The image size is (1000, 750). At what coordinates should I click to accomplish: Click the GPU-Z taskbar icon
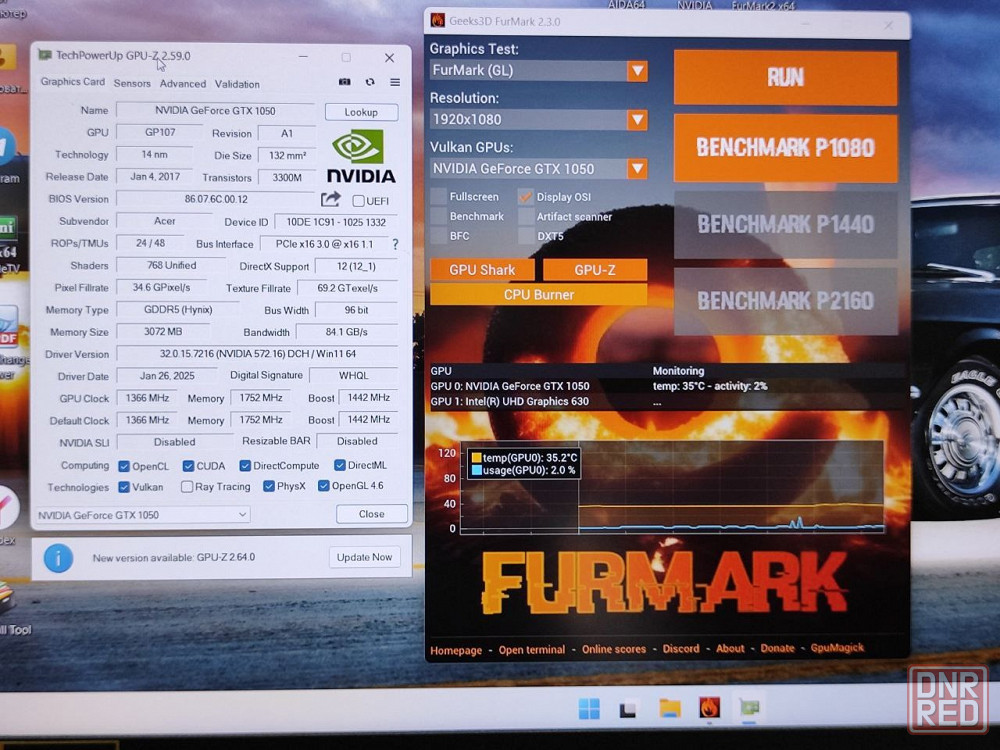(749, 707)
